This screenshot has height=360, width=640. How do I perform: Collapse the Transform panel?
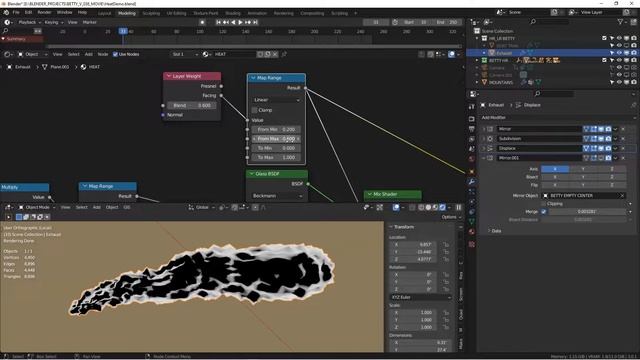pyautogui.click(x=391, y=227)
